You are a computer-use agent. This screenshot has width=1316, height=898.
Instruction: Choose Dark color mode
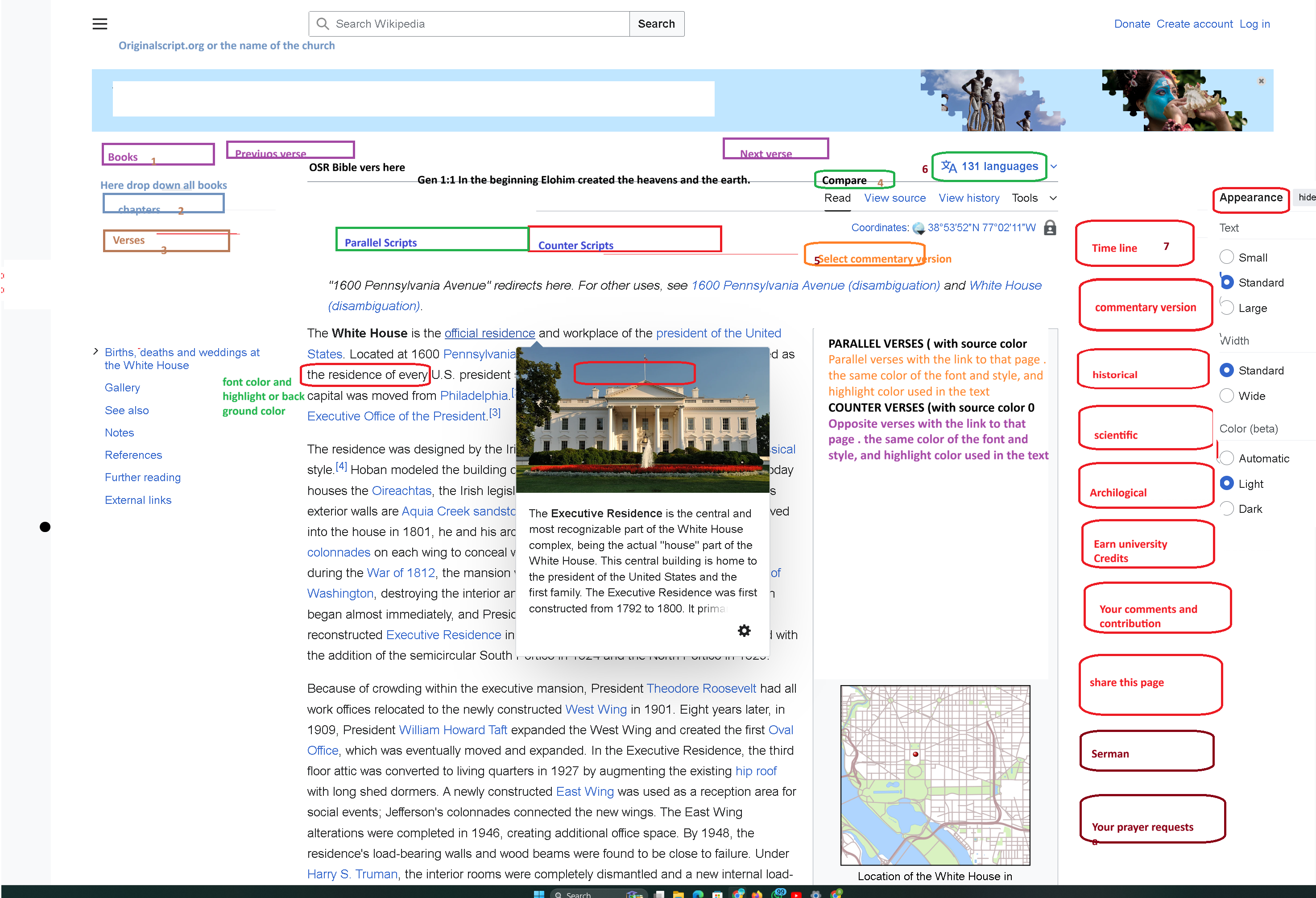[x=1226, y=509]
